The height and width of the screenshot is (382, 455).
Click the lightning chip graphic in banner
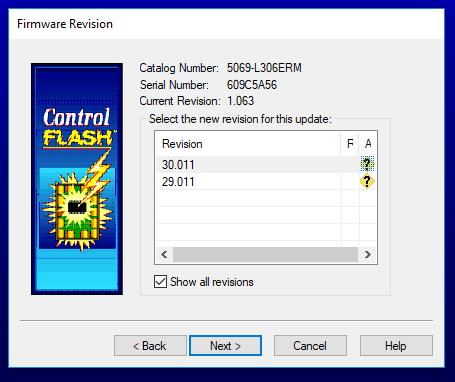coord(78,200)
